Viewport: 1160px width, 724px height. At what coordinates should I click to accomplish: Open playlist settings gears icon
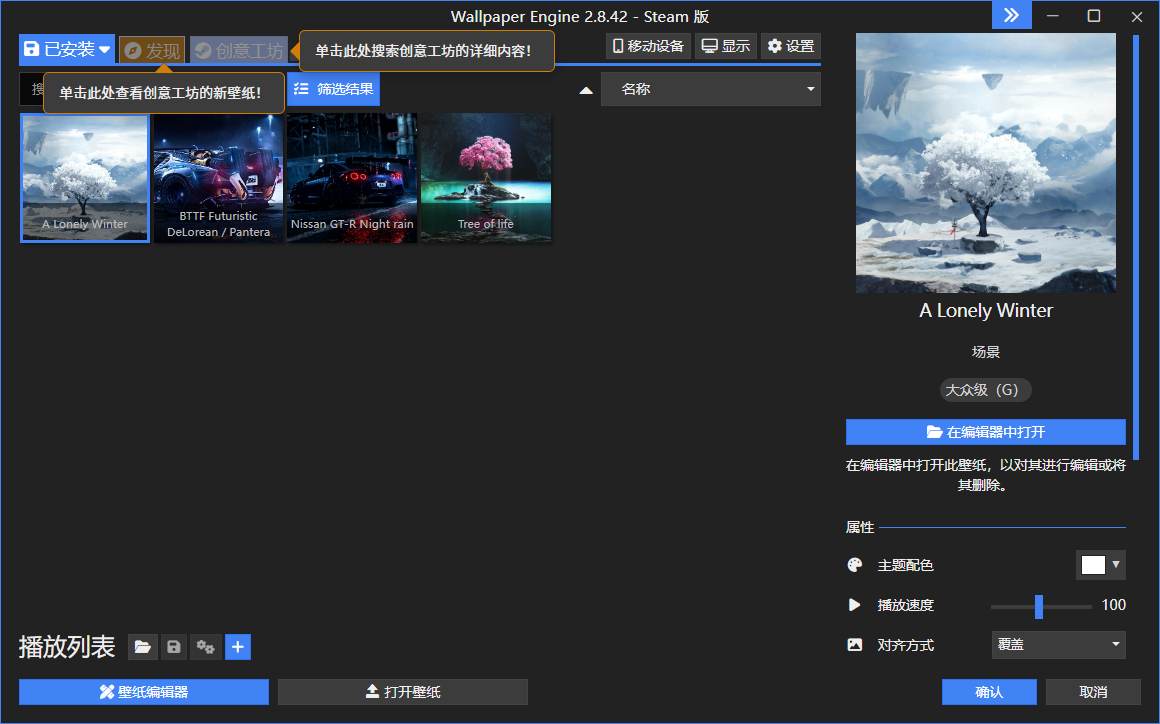[x=206, y=647]
